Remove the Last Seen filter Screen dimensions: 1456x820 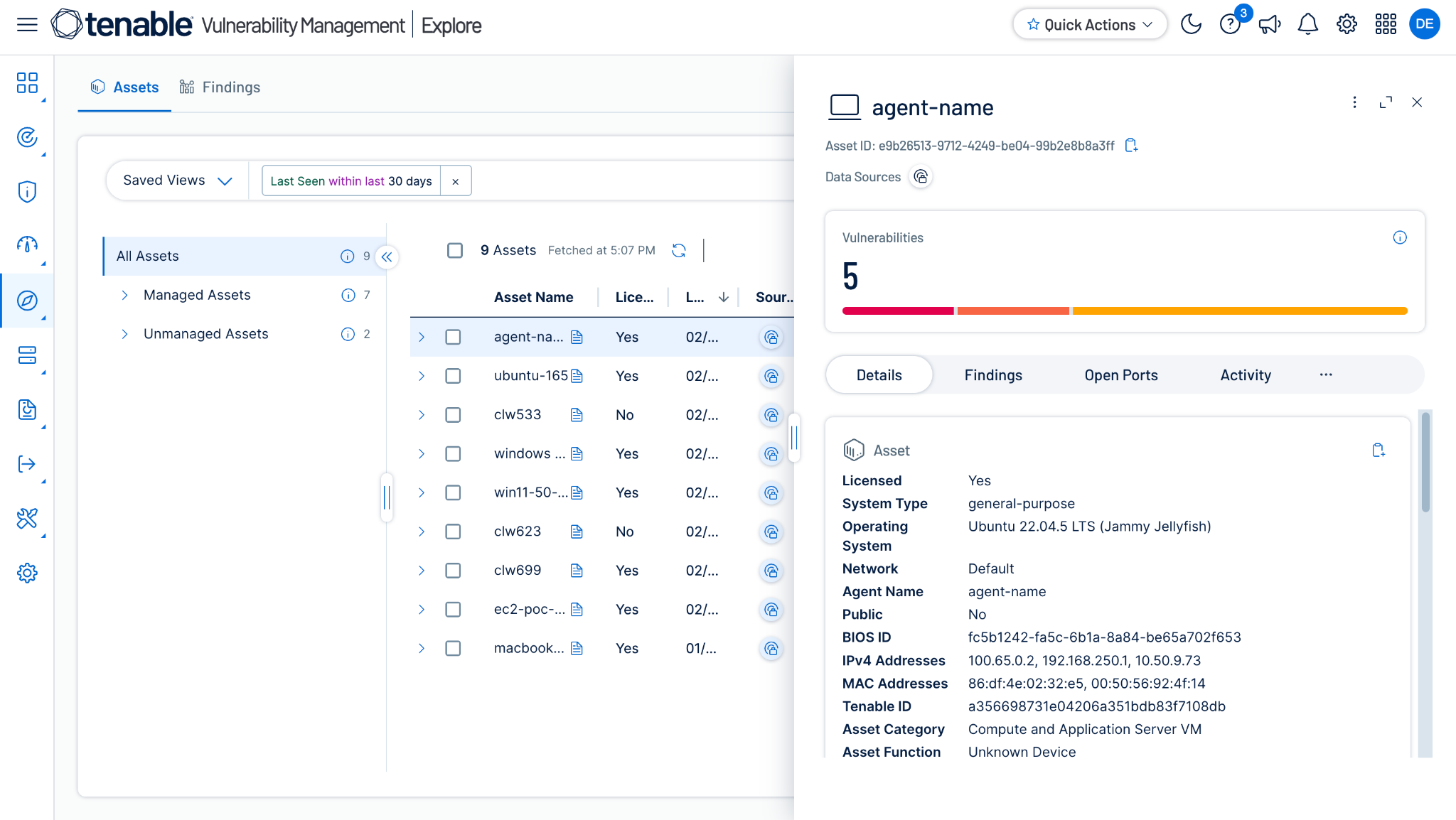pyautogui.click(x=456, y=181)
